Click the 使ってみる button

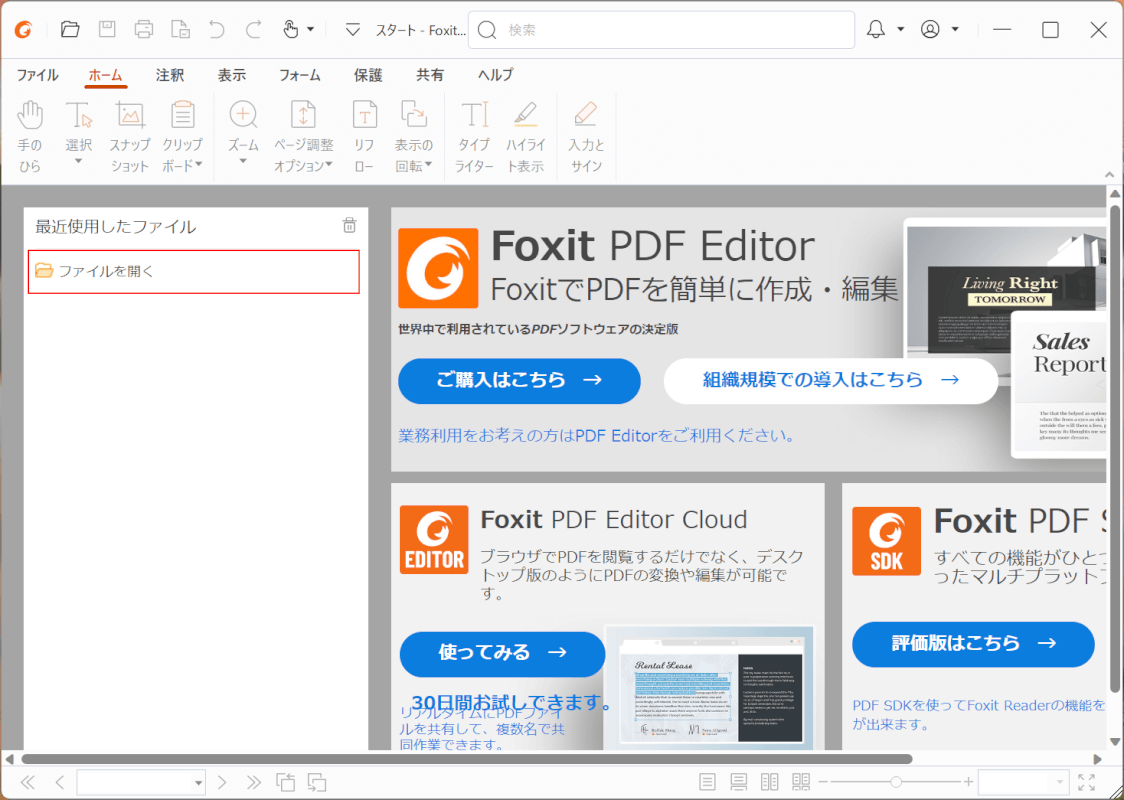503,653
